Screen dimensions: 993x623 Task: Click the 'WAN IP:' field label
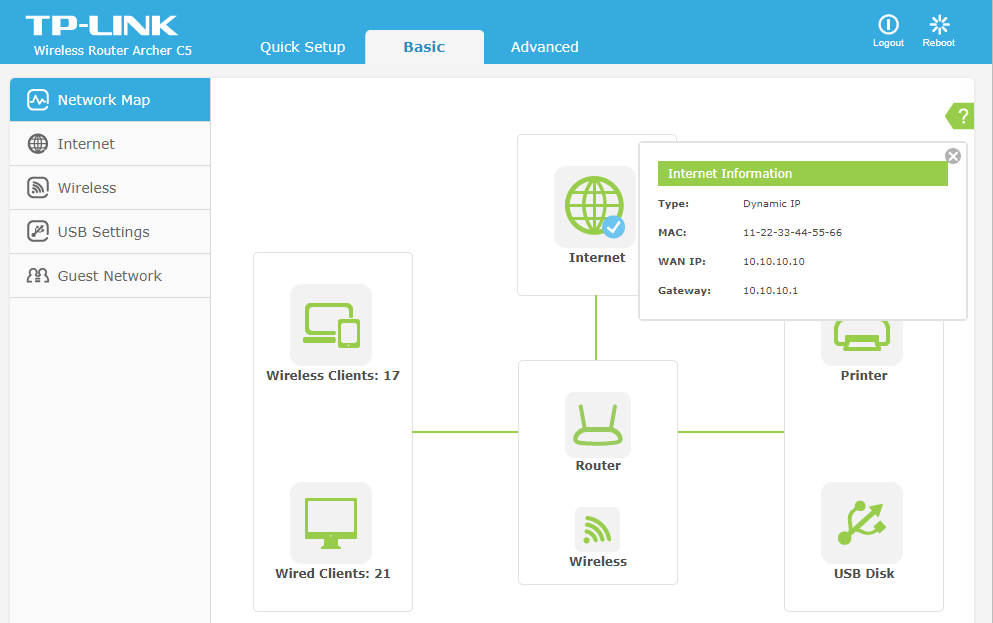tap(681, 261)
